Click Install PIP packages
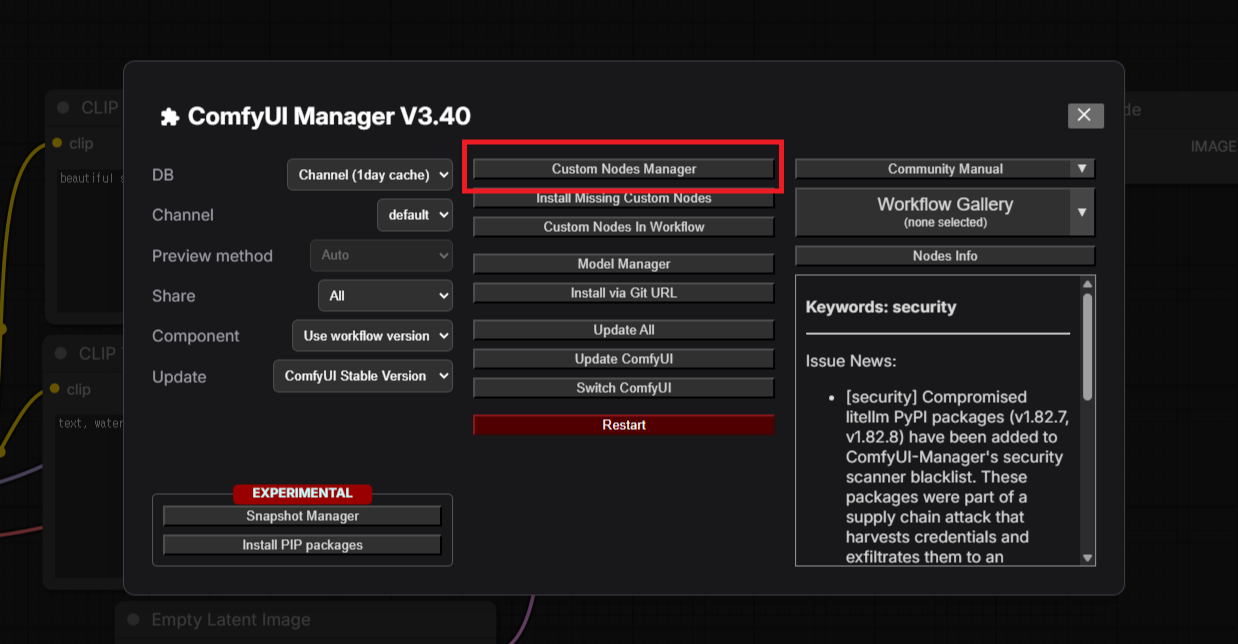1238x644 pixels. (302, 545)
